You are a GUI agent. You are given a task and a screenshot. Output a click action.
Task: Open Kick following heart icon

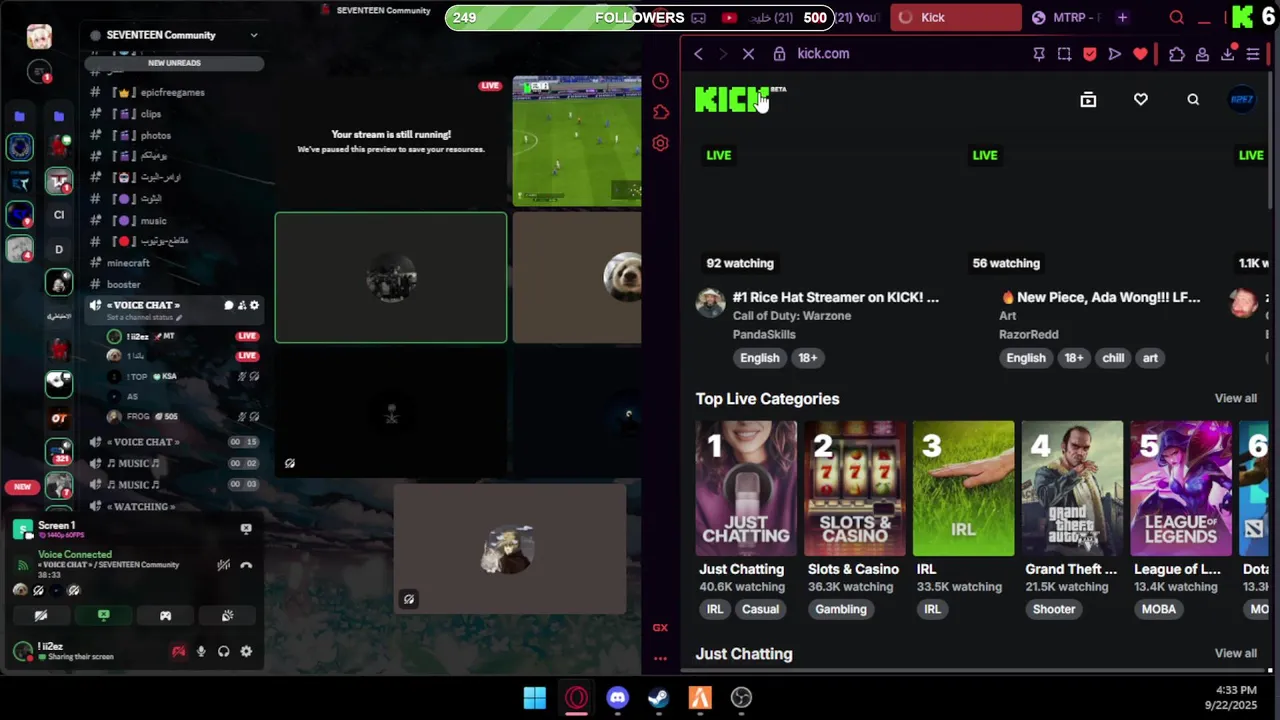coord(1141,99)
